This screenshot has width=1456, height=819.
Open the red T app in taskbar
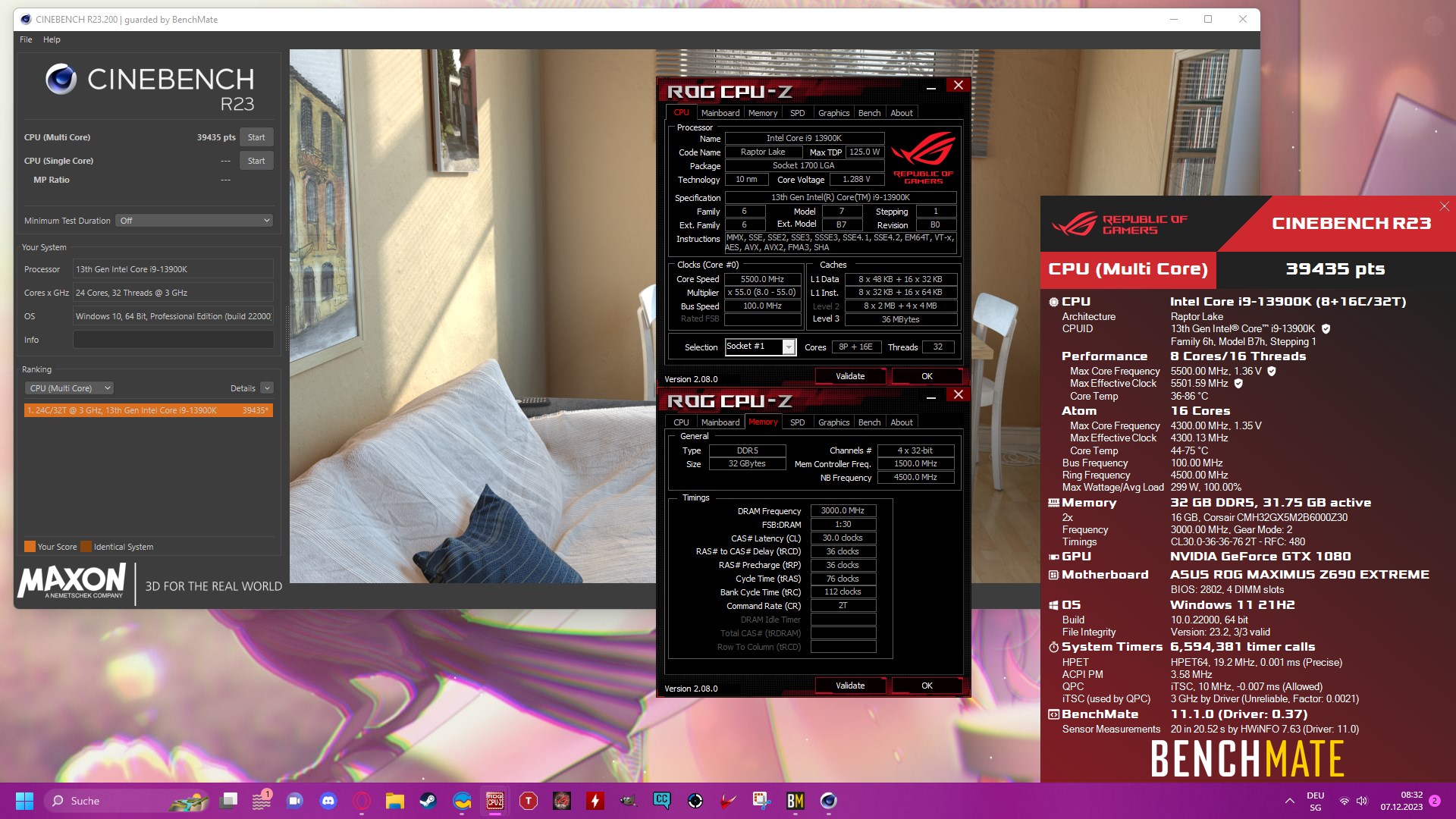tap(529, 801)
